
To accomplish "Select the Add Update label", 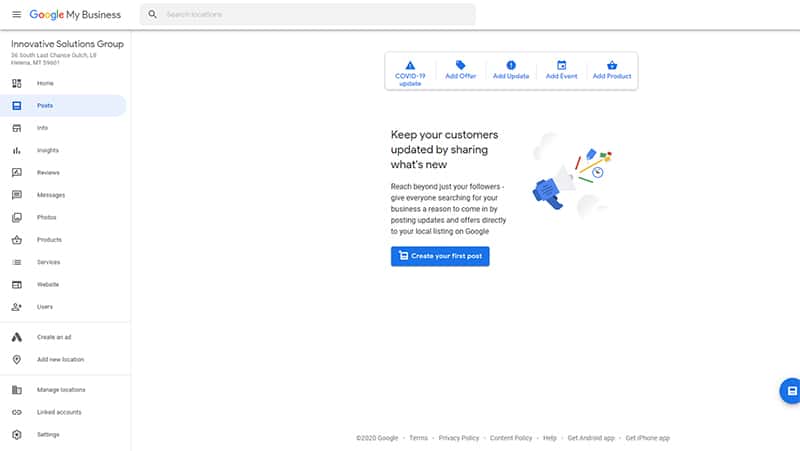I will pyautogui.click(x=511, y=76).
